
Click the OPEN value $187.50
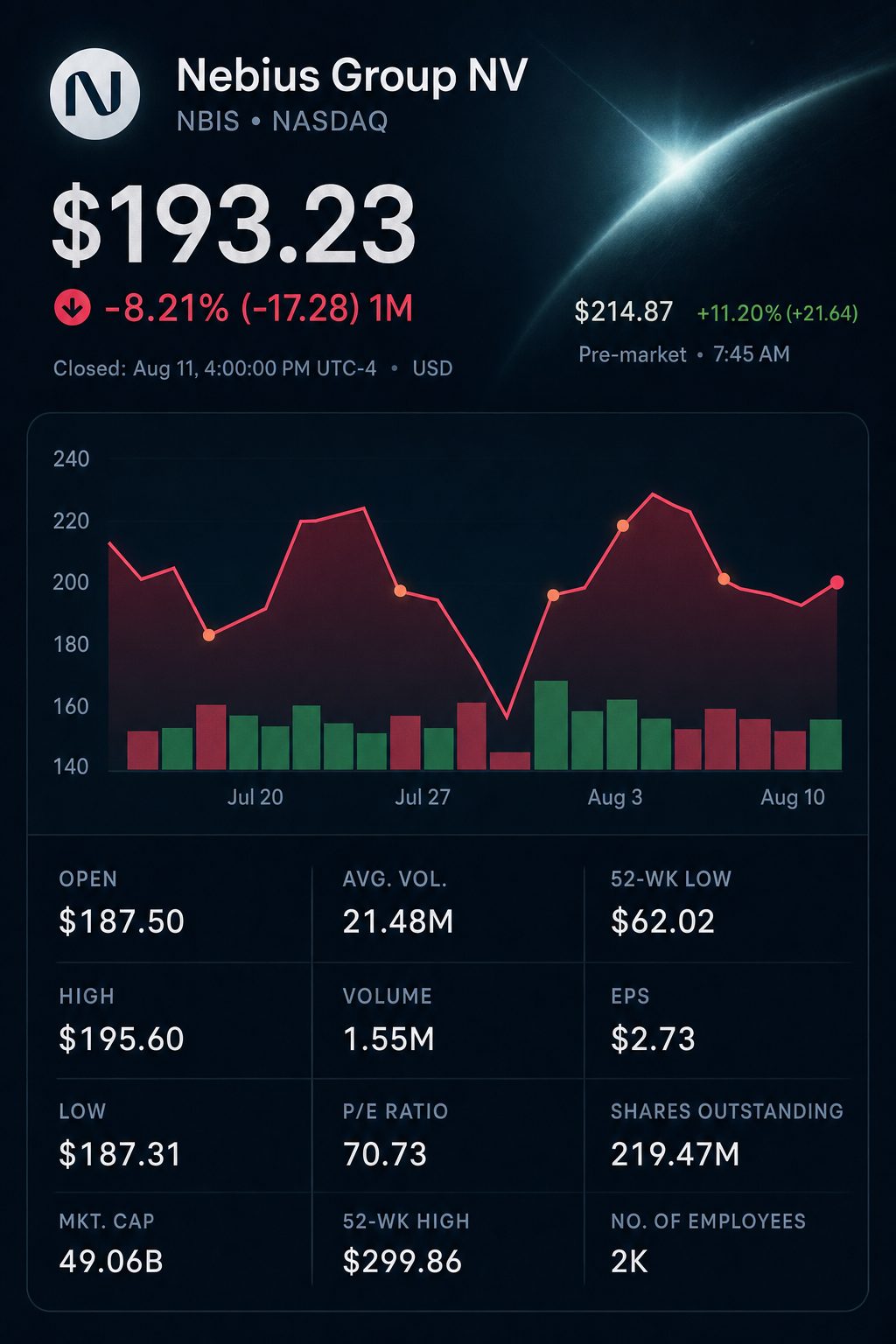click(x=122, y=921)
